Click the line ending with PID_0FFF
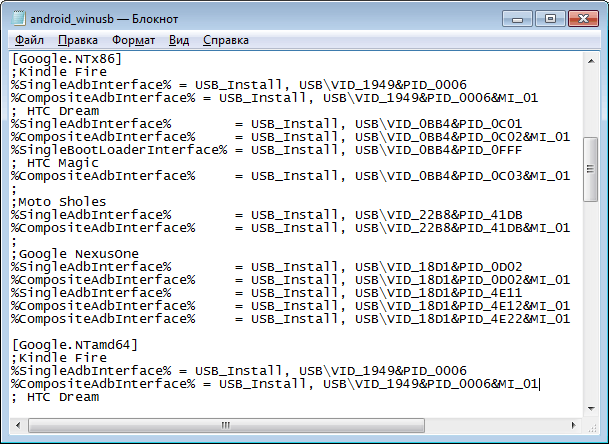This screenshot has height=446, width=610. click(x=266, y=150)
